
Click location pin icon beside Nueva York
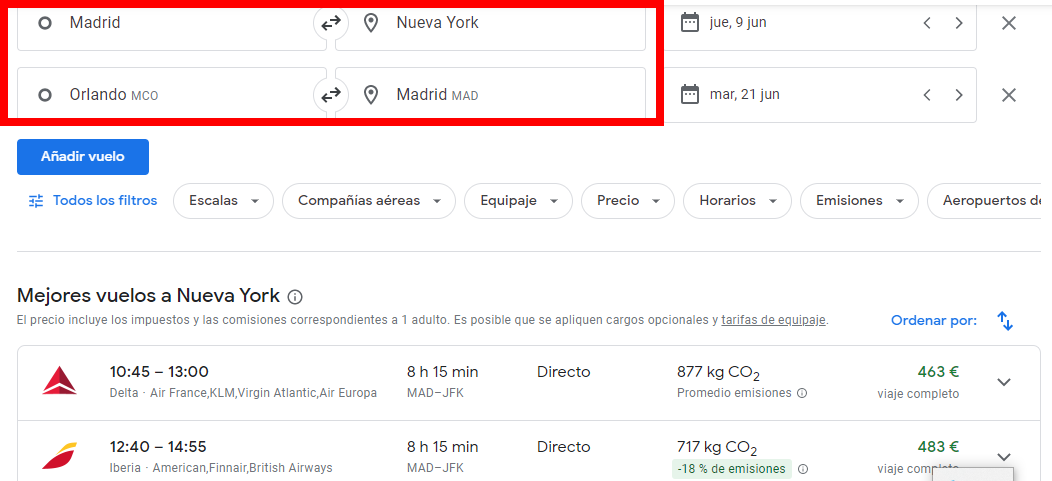point(370,23)
